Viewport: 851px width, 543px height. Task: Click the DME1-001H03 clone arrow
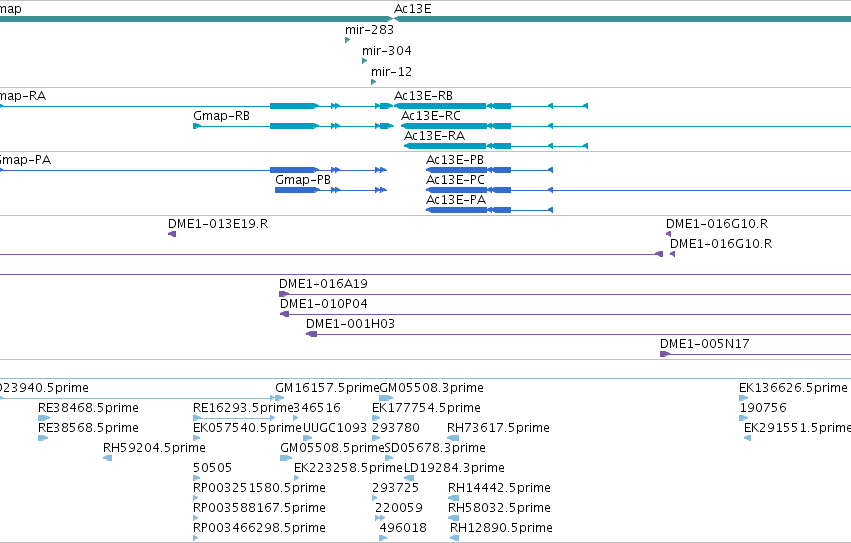(x=312, y=334)
